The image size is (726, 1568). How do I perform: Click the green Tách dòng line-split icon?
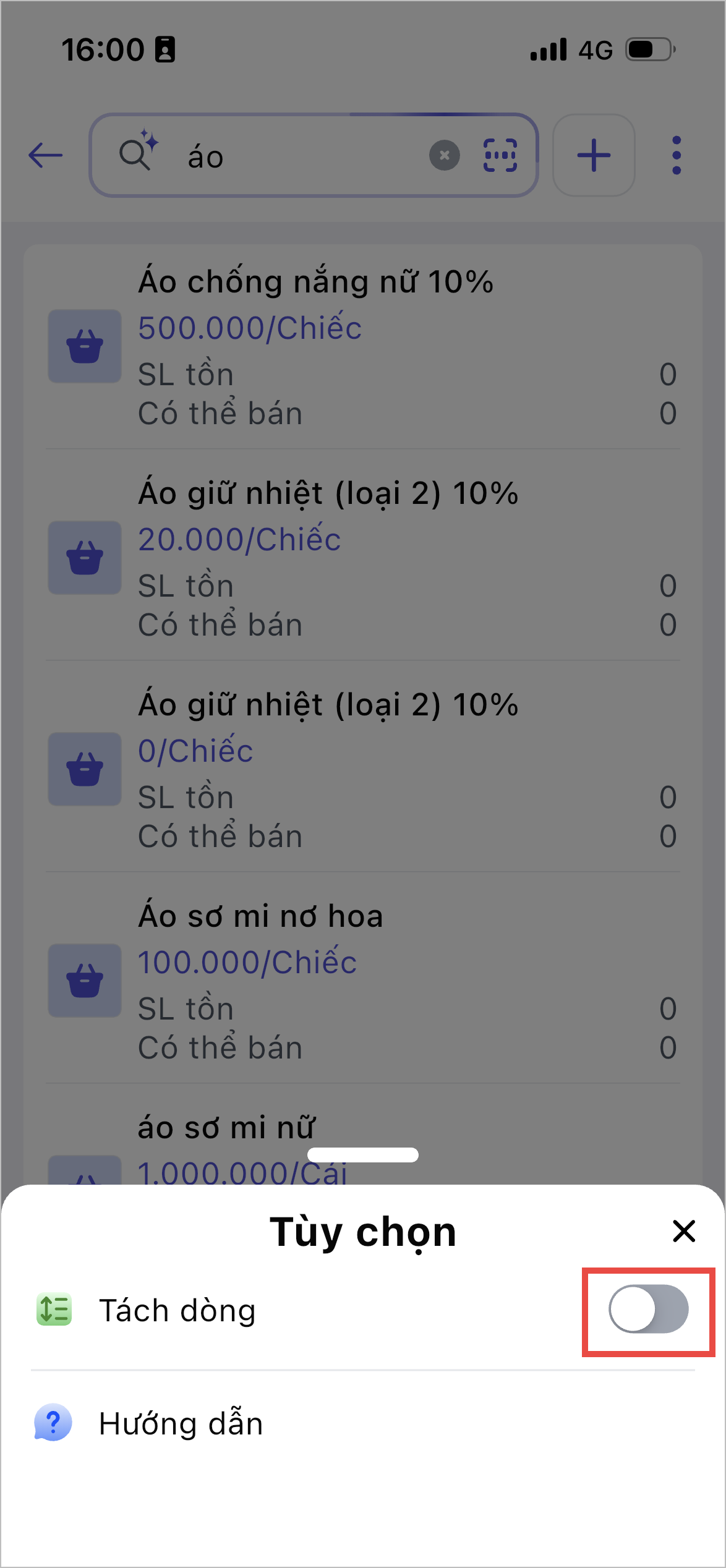(54, 1310)
